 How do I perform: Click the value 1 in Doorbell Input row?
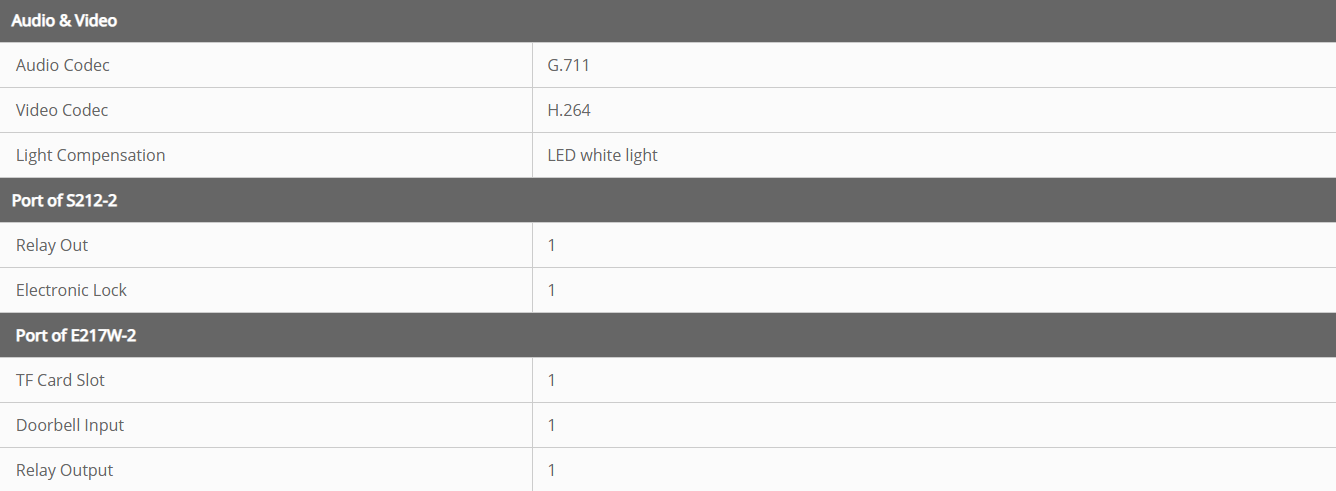pos(551,425)
